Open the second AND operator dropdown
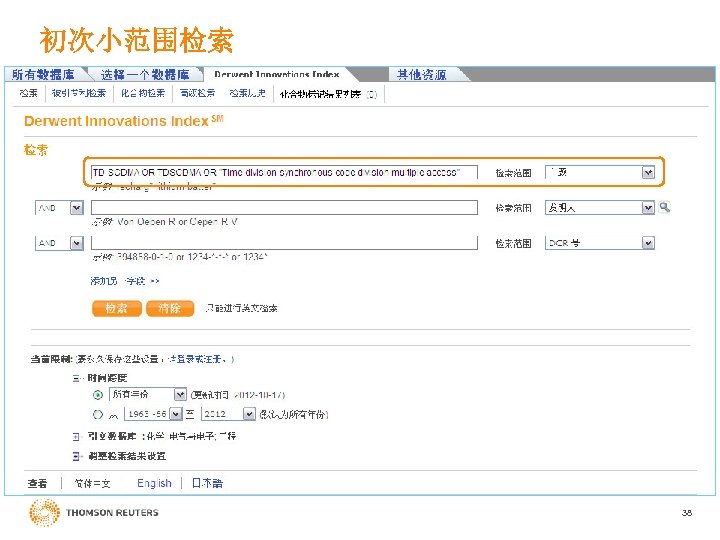The image size is (720, 540). 59,243
